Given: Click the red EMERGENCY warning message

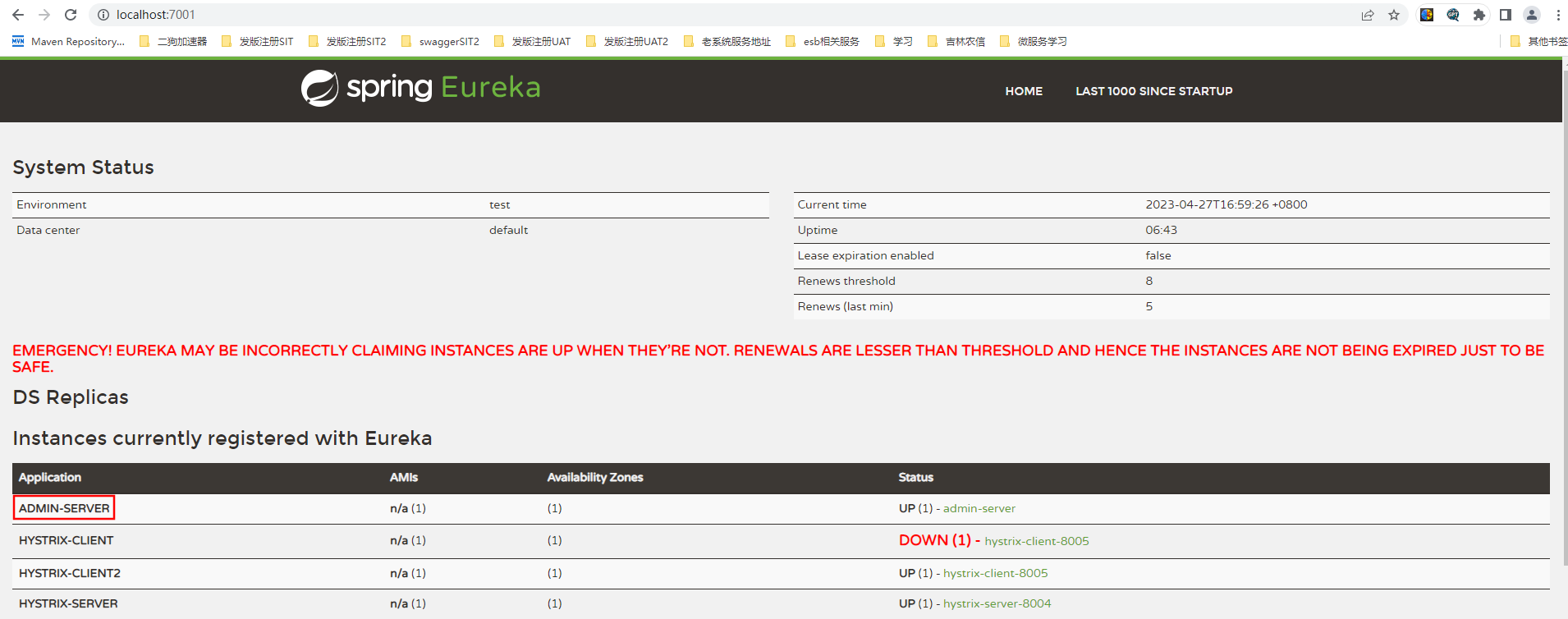Looking at the screenshot, I should point(778,359).
